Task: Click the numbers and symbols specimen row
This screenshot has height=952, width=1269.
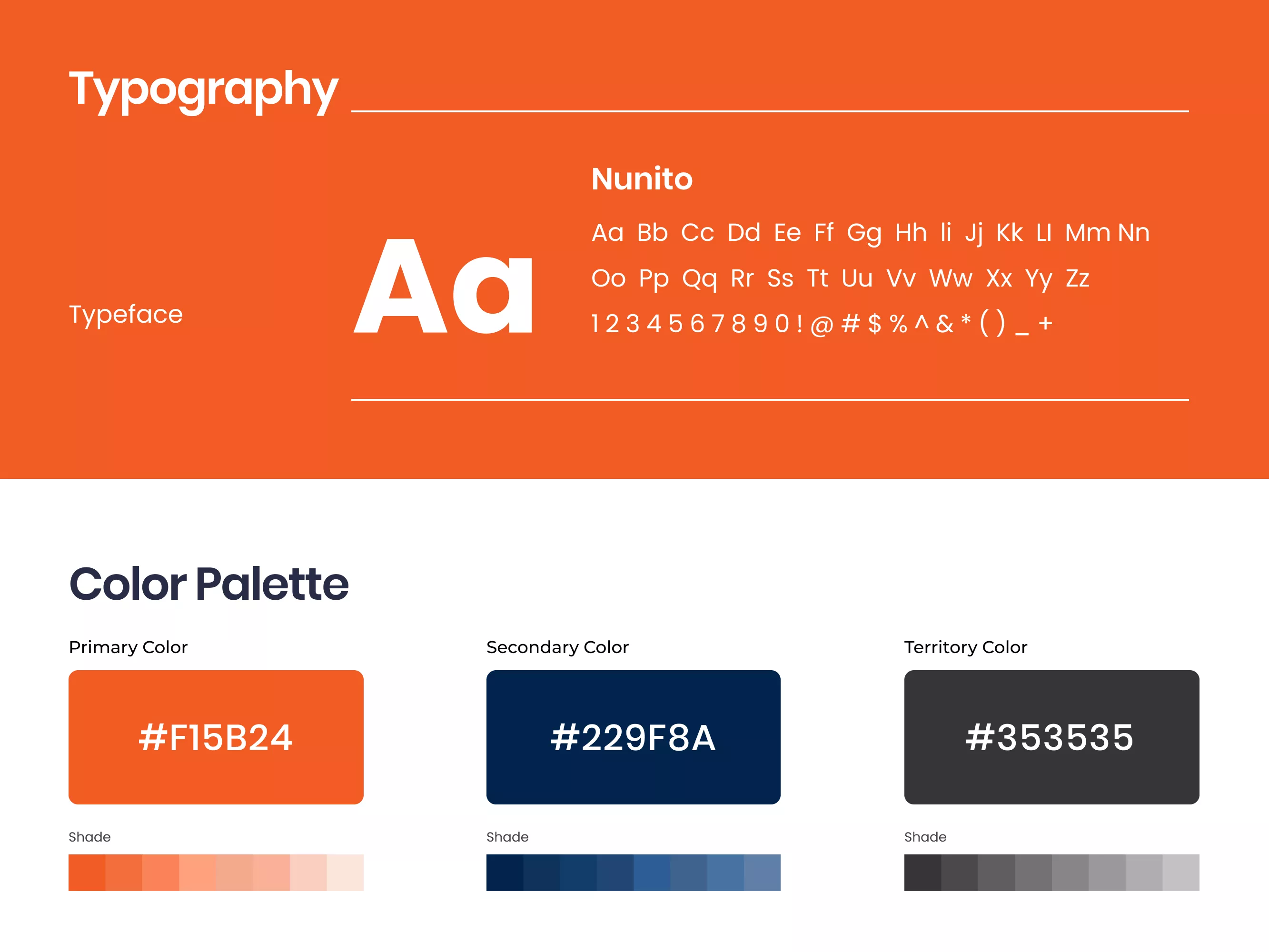Action: click(x=822, y=324)
